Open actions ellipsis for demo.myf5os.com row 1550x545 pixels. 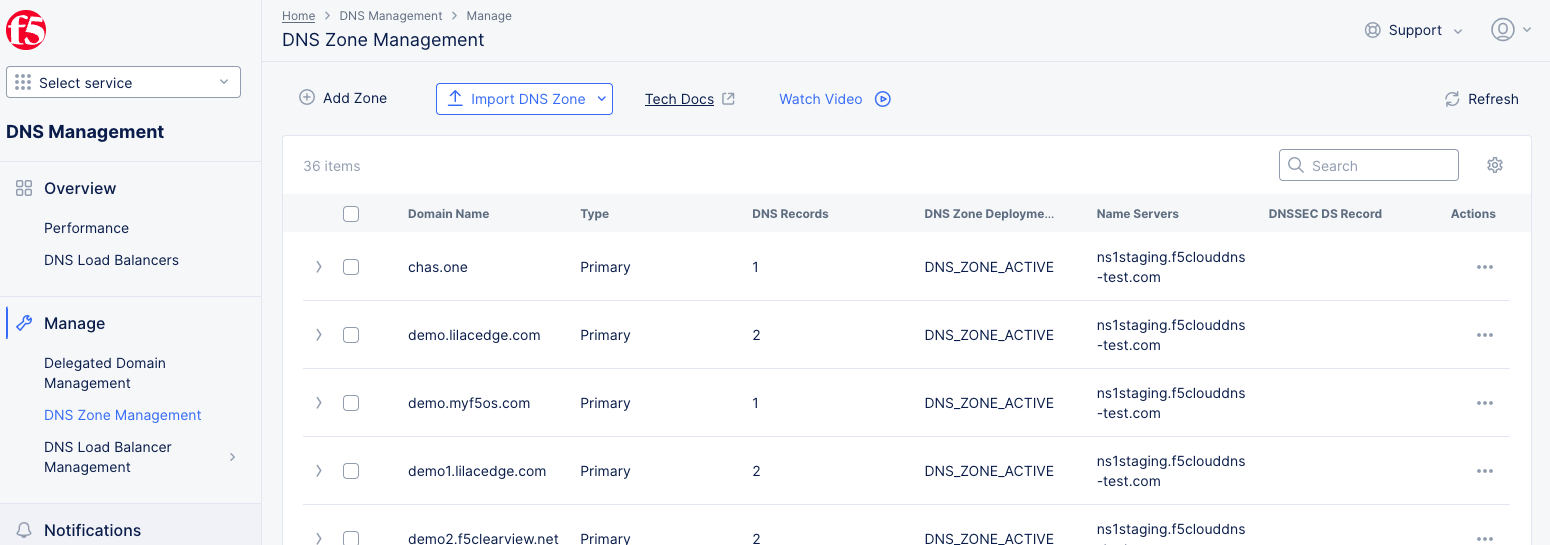tap(1484, 403)
